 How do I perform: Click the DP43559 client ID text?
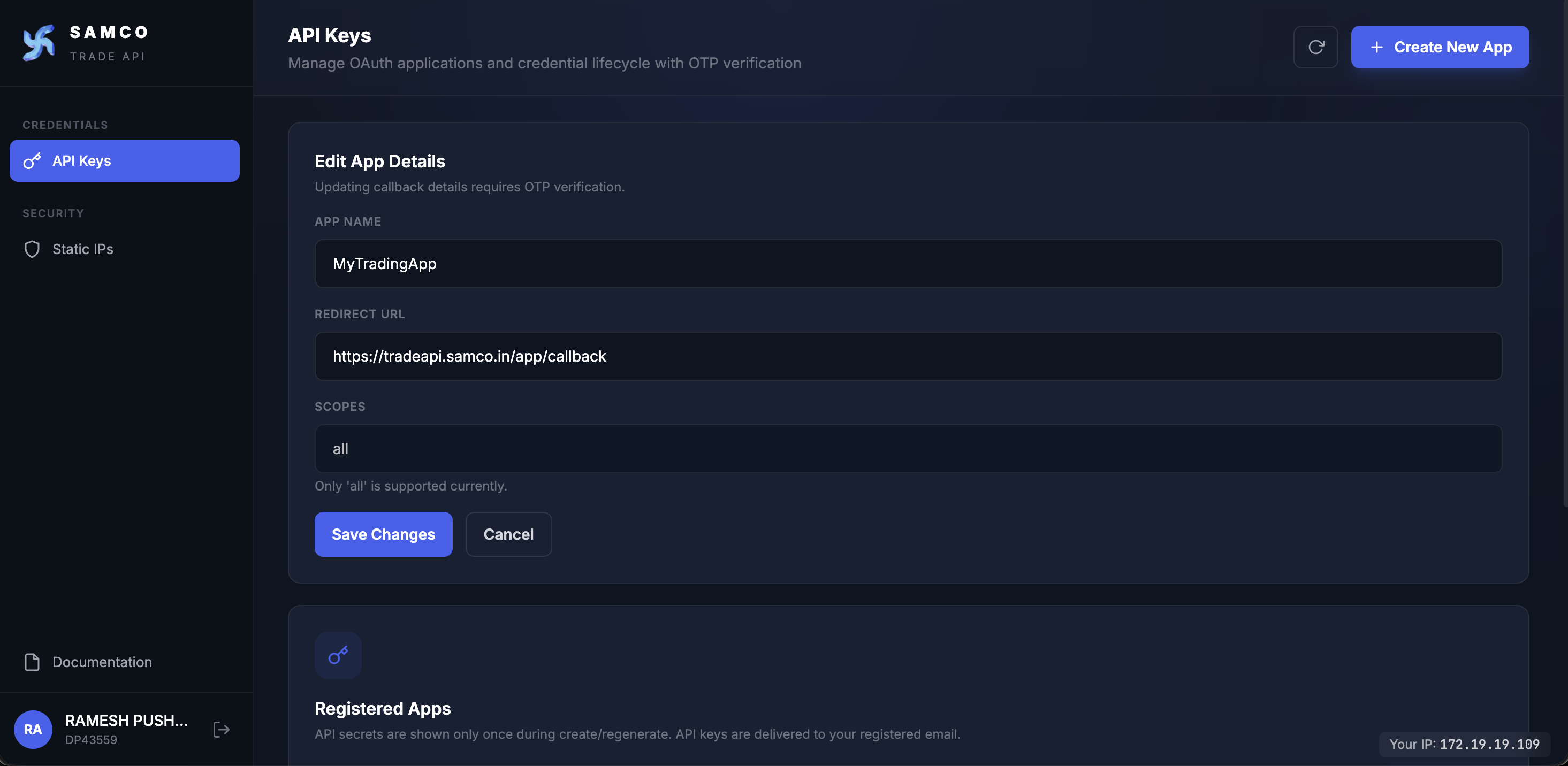point(92,740)
